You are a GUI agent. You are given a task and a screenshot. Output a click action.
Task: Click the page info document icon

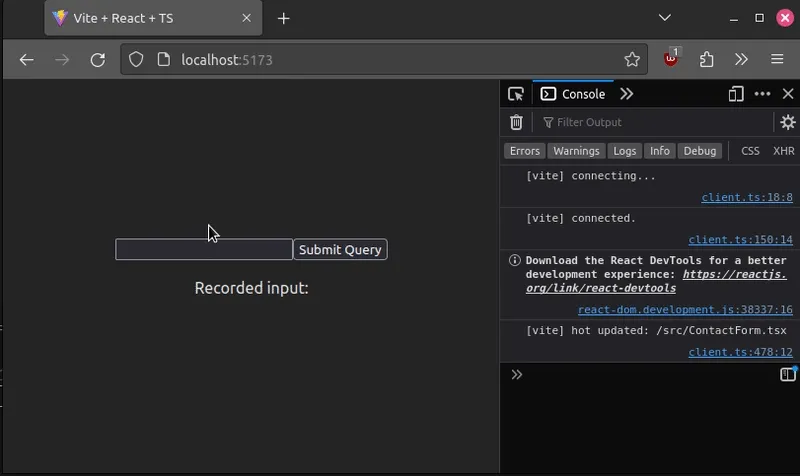click(163, 60)
